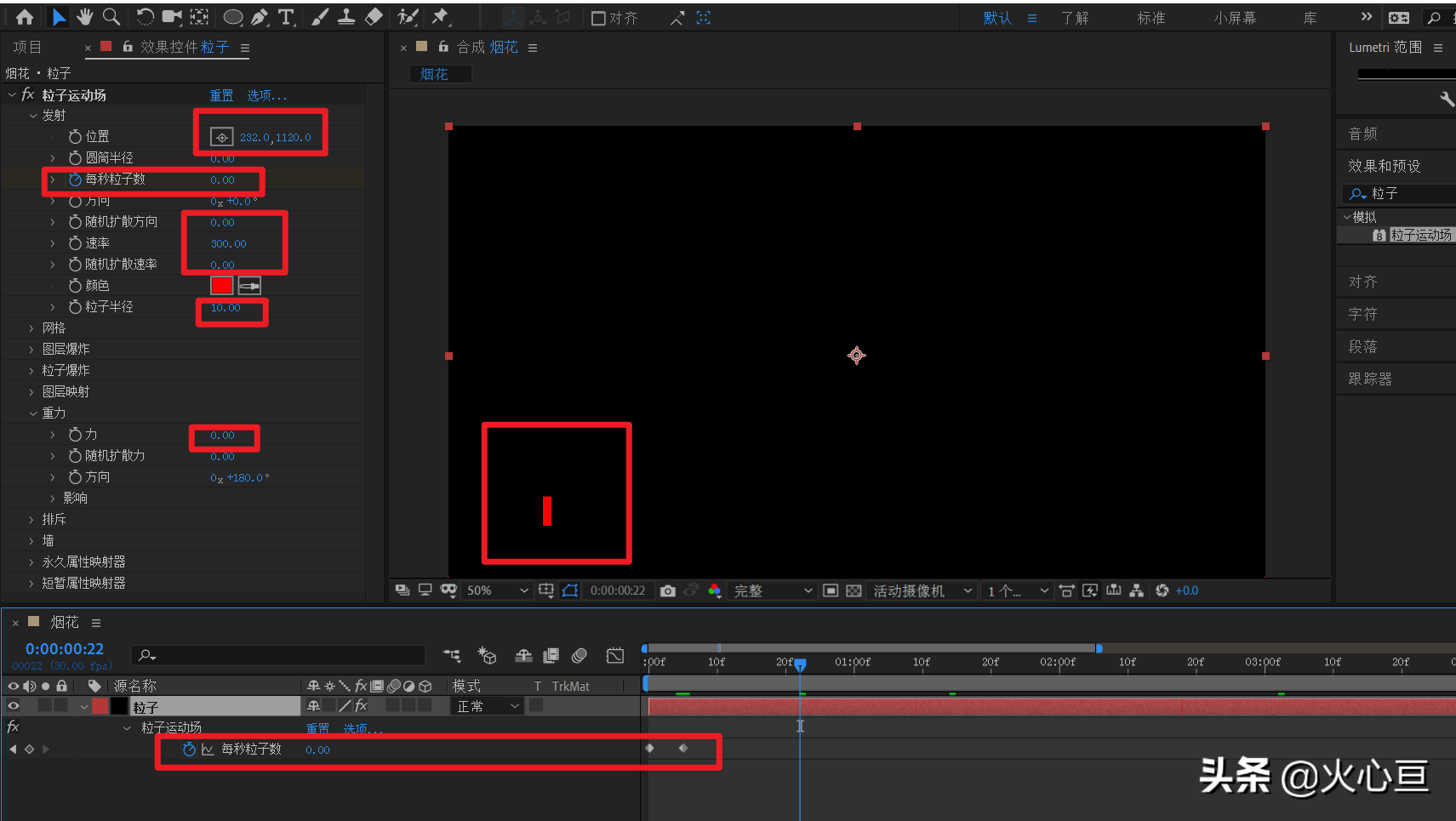Click the Home icon in toolbar
Screen dimensions: 1456x821
[x=25, y=17]
